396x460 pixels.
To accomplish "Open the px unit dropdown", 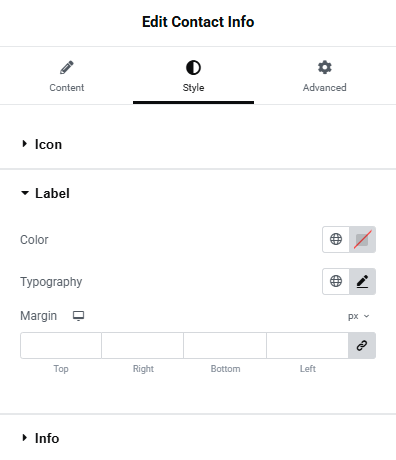I will coord(358,316).
